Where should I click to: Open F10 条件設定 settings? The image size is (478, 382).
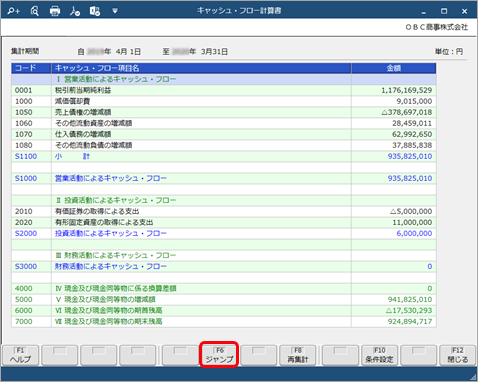pyautogui.click(x=379, y=355)
